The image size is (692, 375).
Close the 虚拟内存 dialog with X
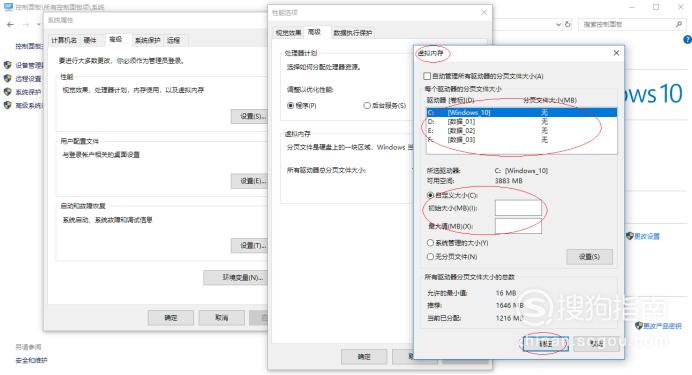coord(617,53)
